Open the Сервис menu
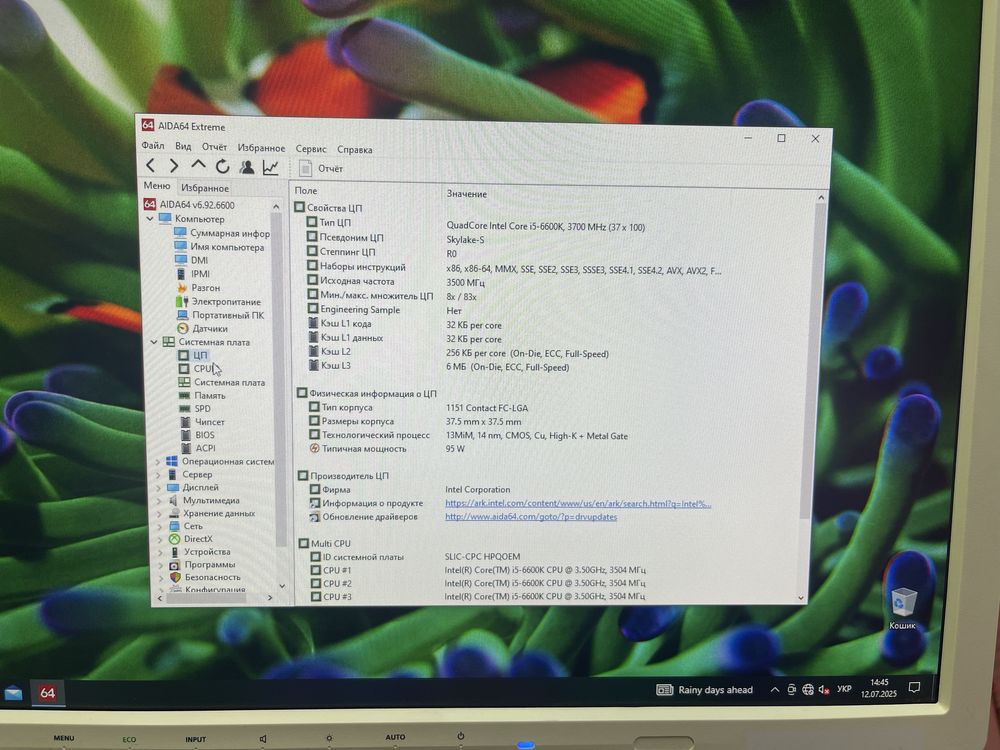 tap(311, 149)
